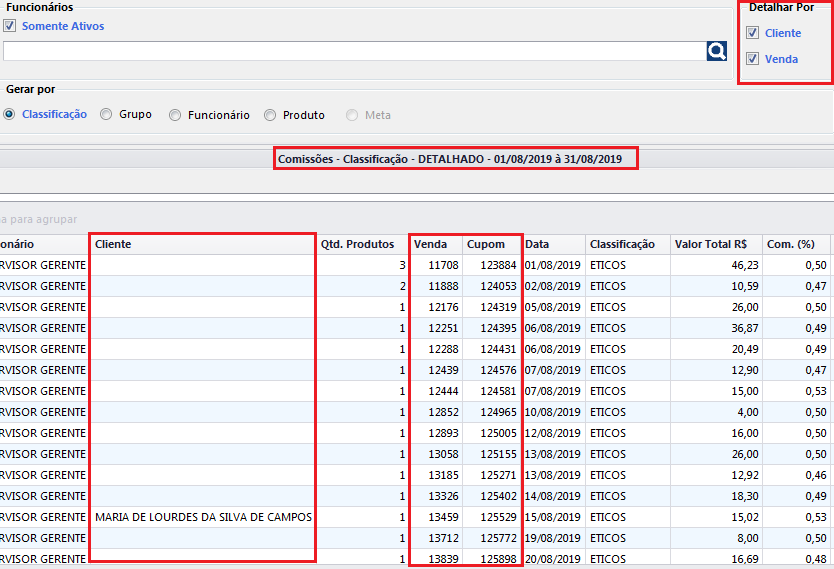
Task: Click the Com. (%) column header
Action: [x=791, y=244]
